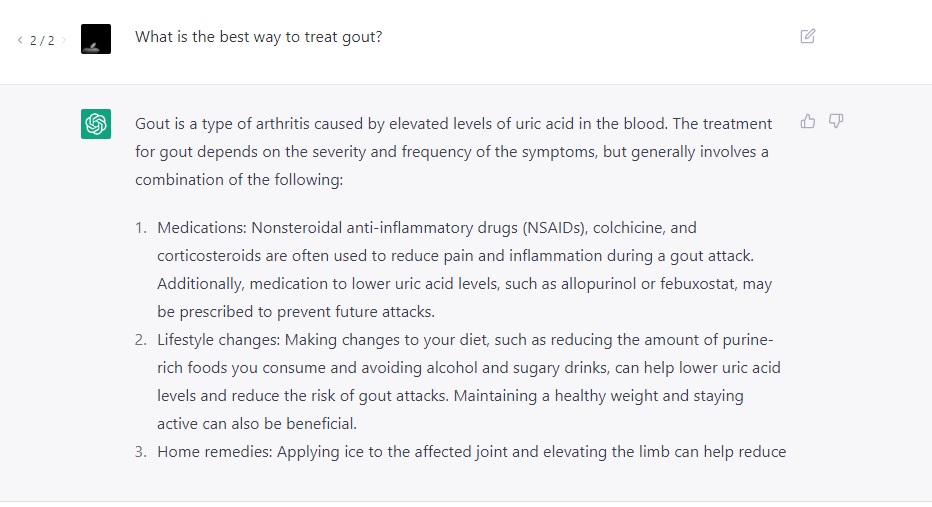The image size is (932, 507).
Task: Go to the next response version
Action: click(x=65, y=41)
